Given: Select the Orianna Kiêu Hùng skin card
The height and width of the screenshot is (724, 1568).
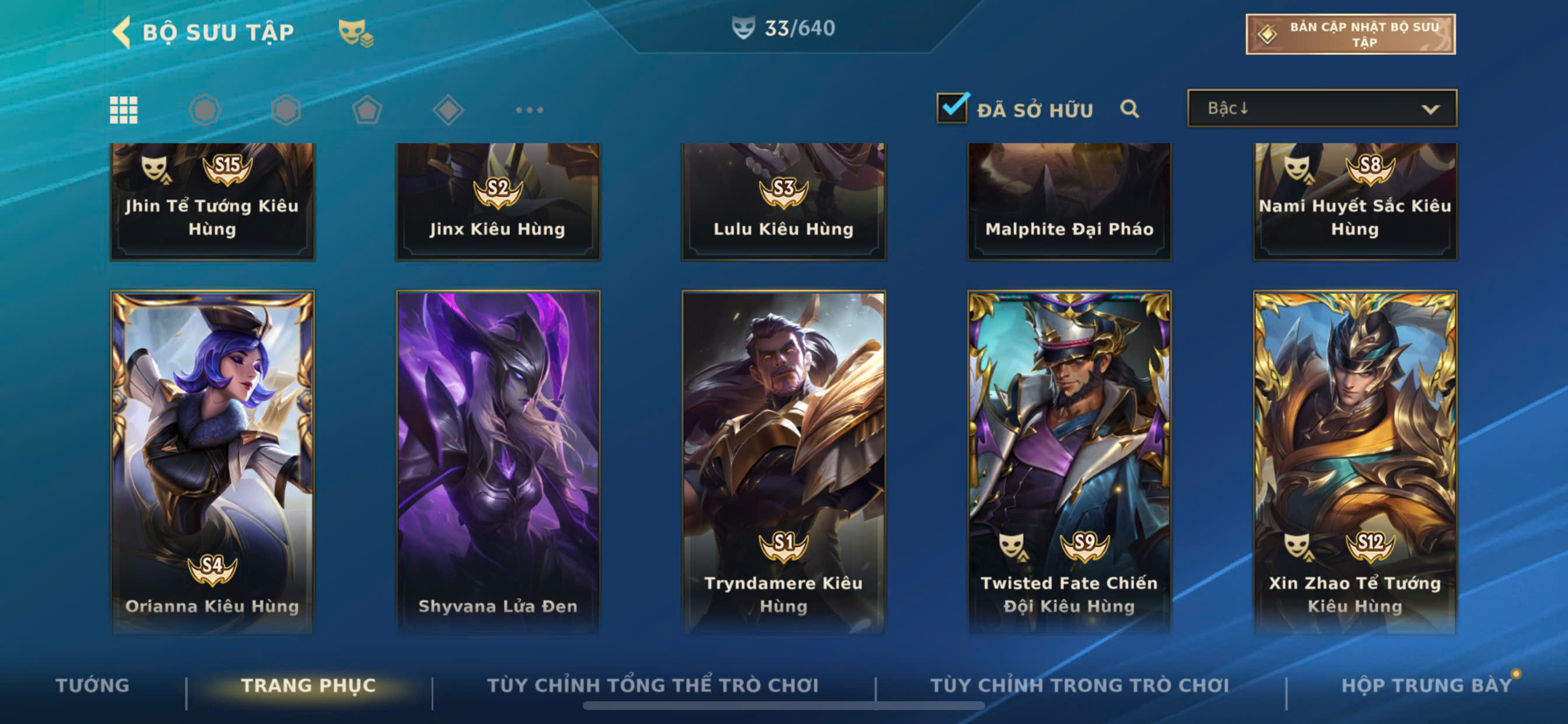Looking at the screenshot, I should point(212,462).
